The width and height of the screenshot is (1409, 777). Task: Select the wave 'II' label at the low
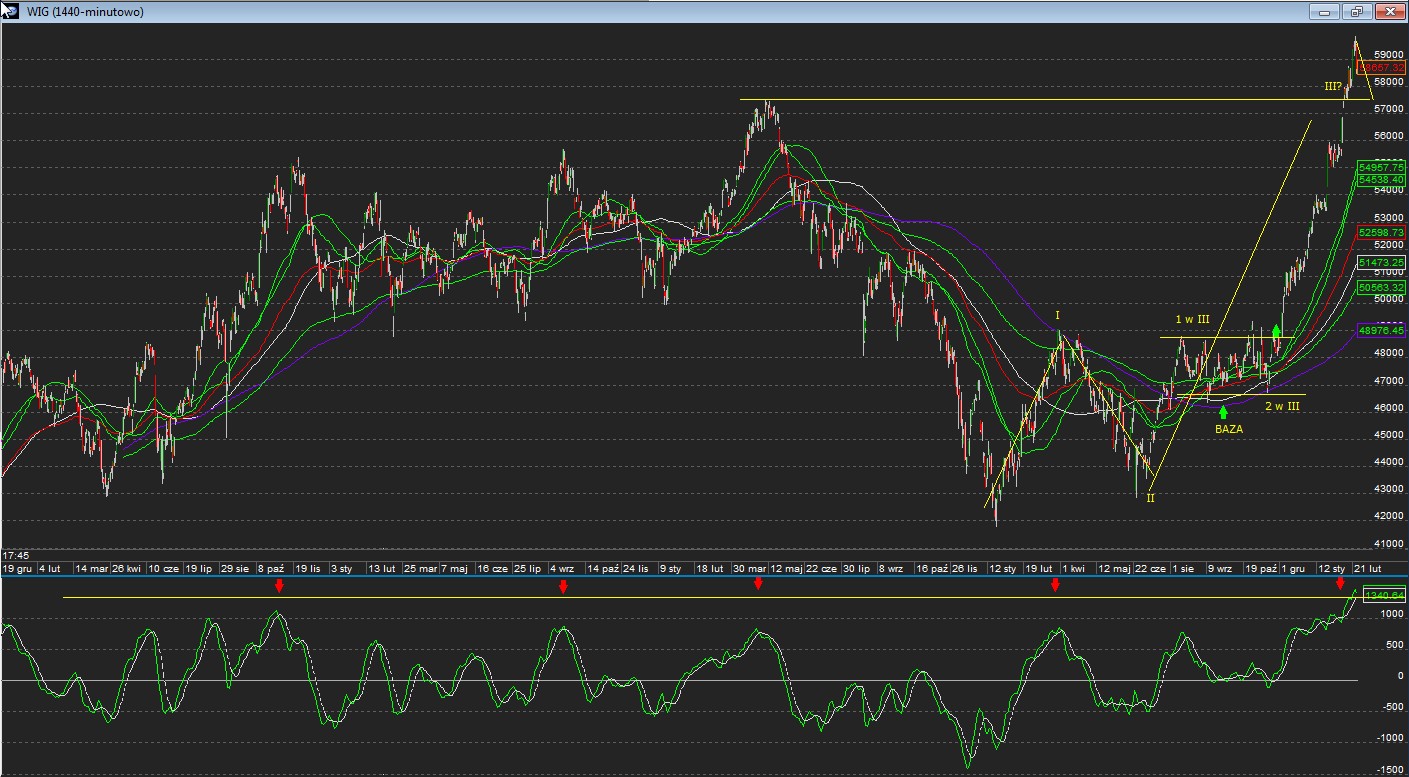[1150, 497]
